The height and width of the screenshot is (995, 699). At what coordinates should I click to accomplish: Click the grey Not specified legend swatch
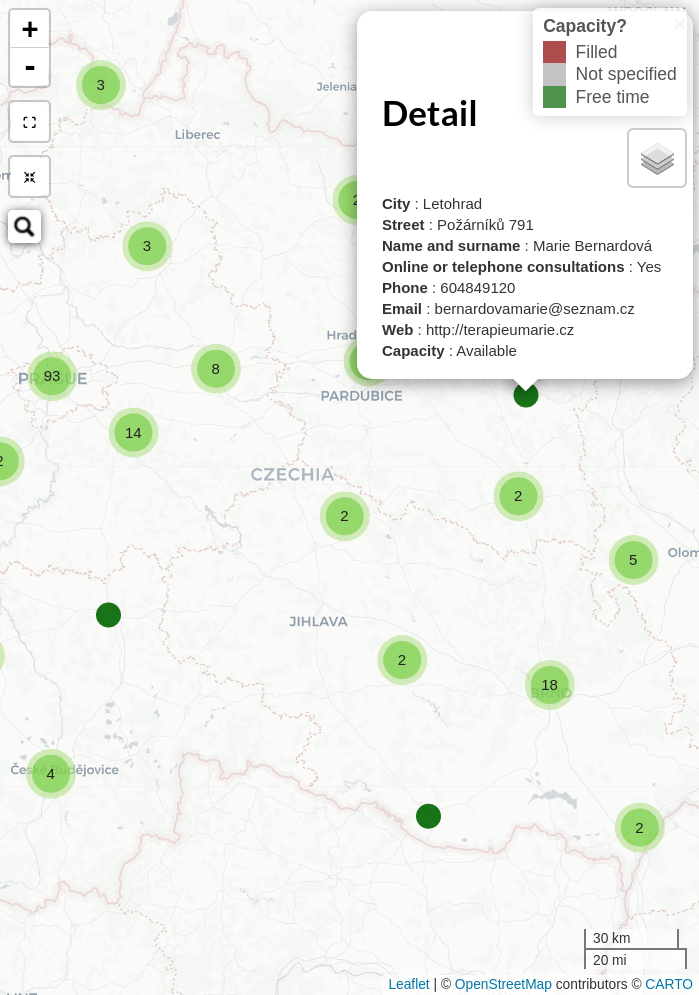[554, 74]
